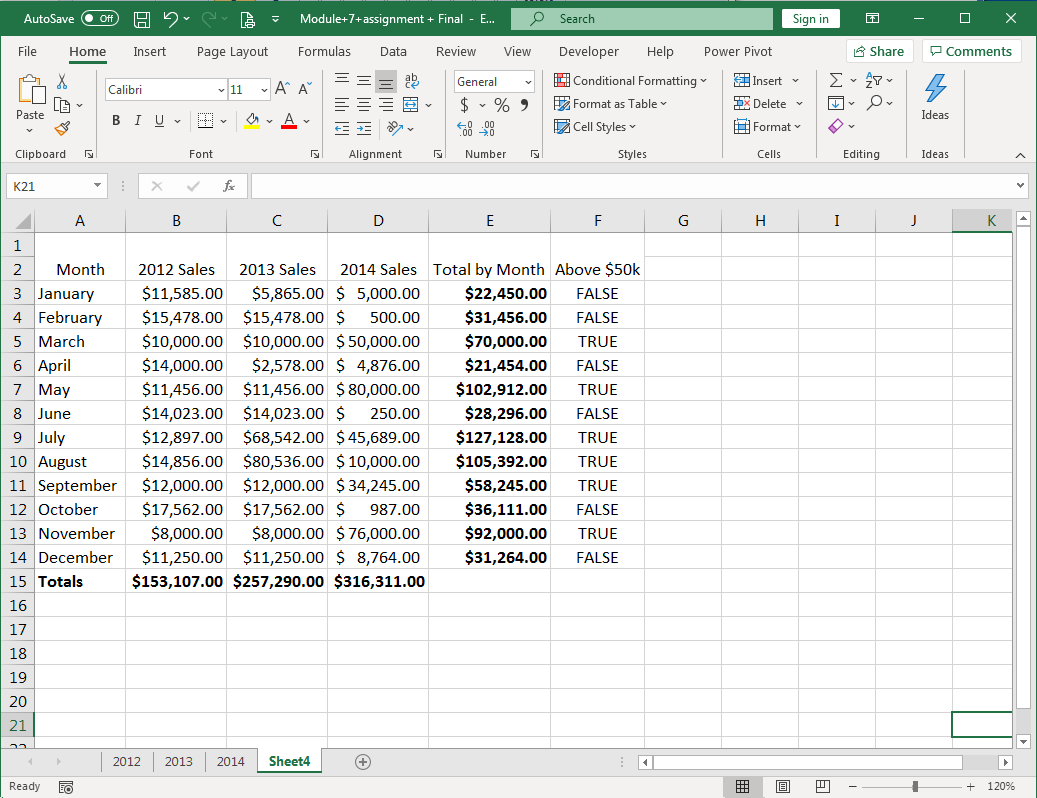Image resolution: width=1037 pixels, height=798 pixels.
Task: Apply the Accounting Number Format dollar icon
Action: click(466, 104)
